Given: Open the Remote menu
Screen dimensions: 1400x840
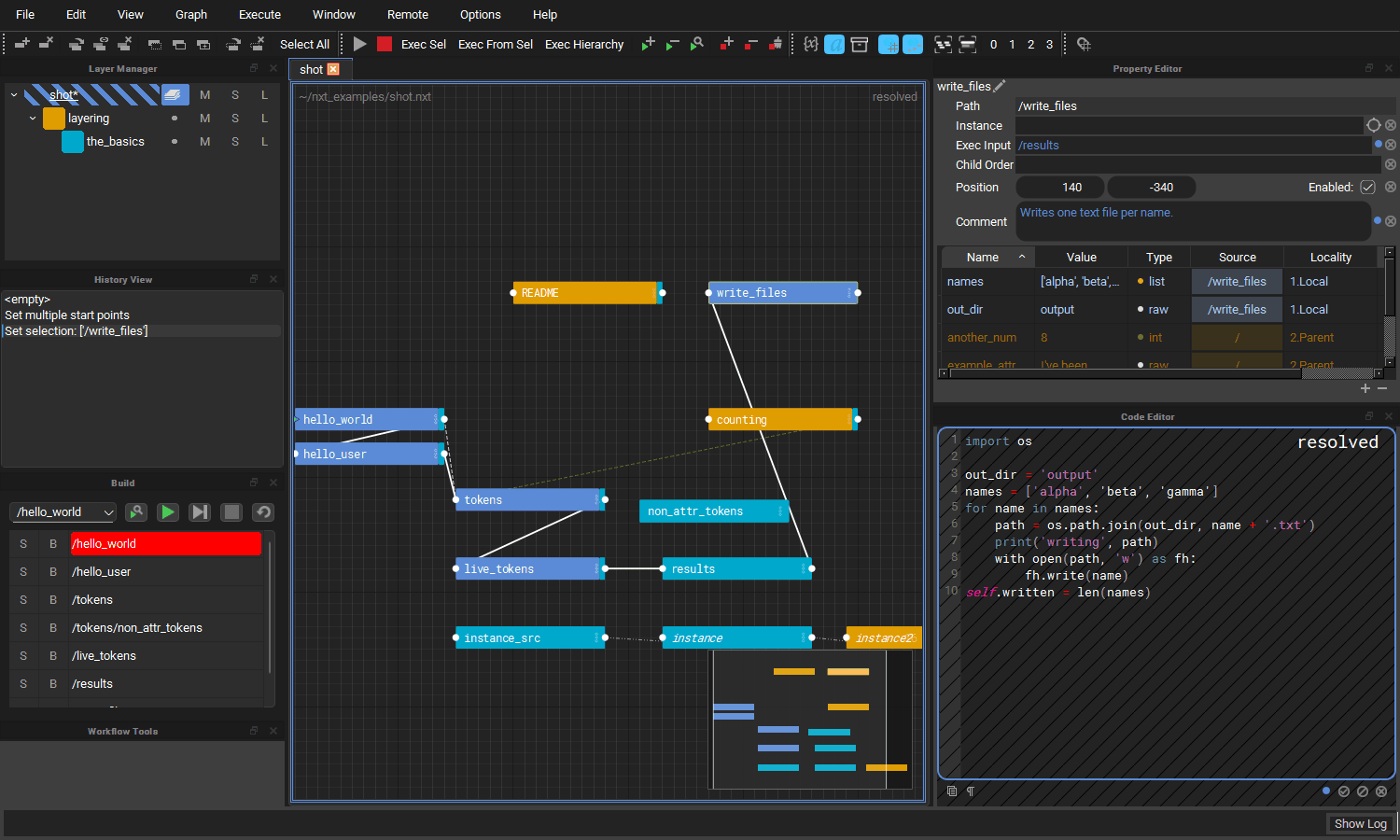Looking at the screenshot, I should pyautogui.click(x=408, y=14).
